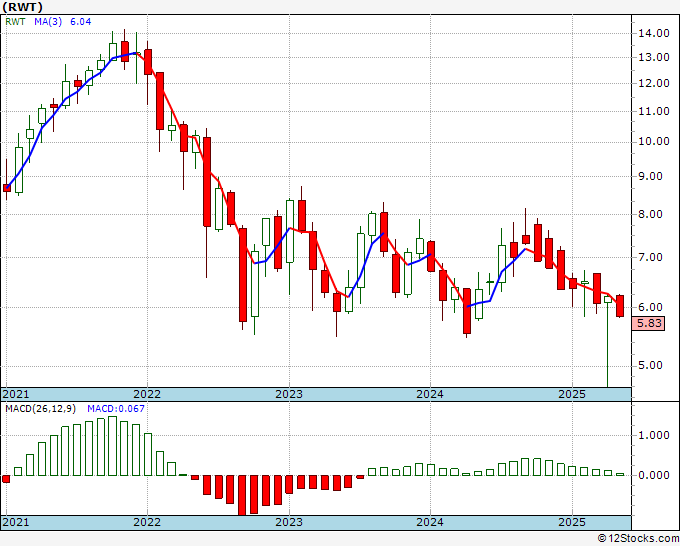The height and width of the screenshot is (546, 680).
Task: Click the MACD(26,12,9) indicator label
Action: click(41, 409)
